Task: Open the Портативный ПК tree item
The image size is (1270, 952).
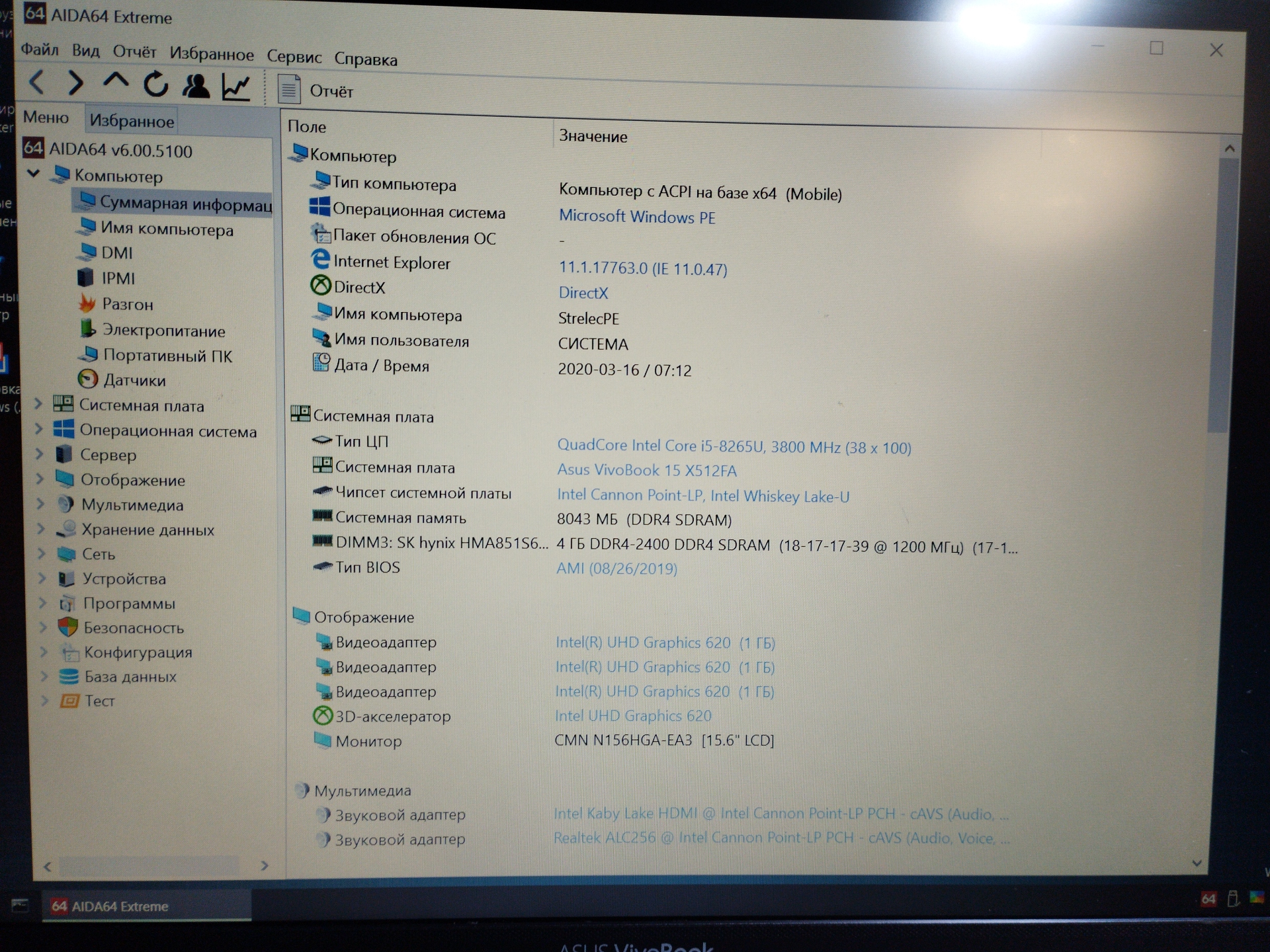Action: click(156, 356)
